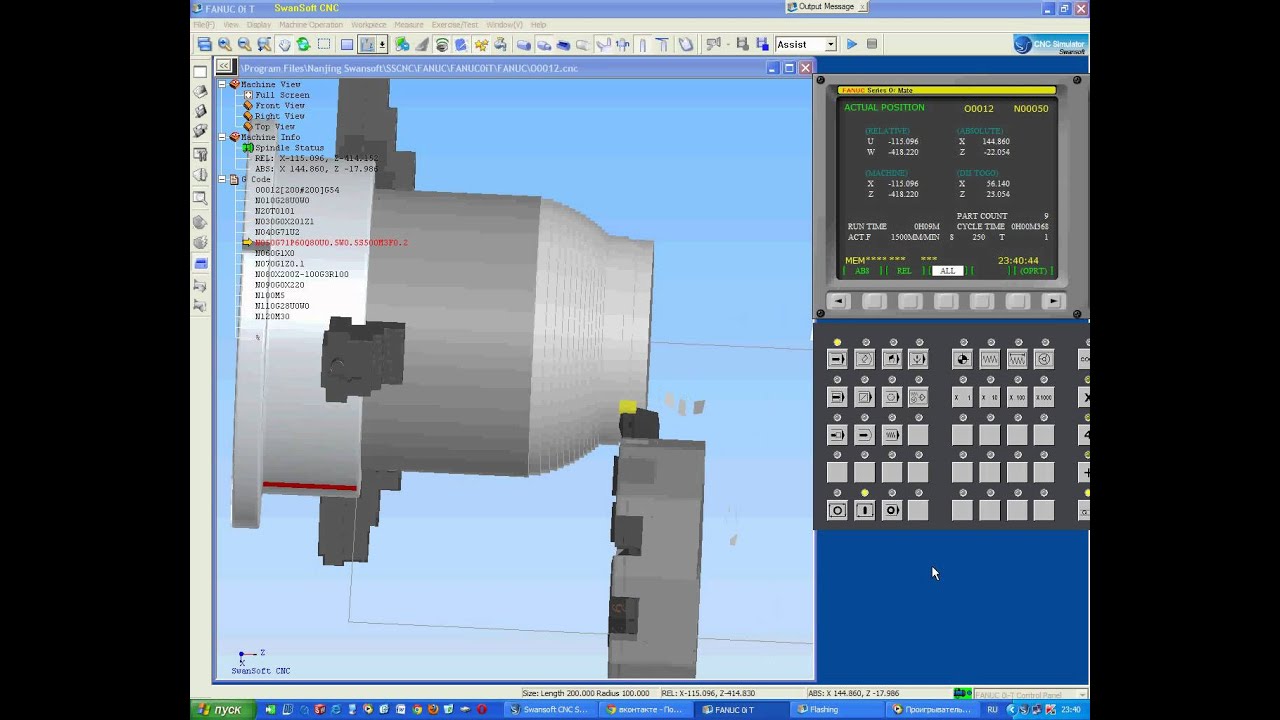The image size is (1280, 720).
Task: Collapse the side panel with double-arrow button
Action: click(x=225, y=67)
